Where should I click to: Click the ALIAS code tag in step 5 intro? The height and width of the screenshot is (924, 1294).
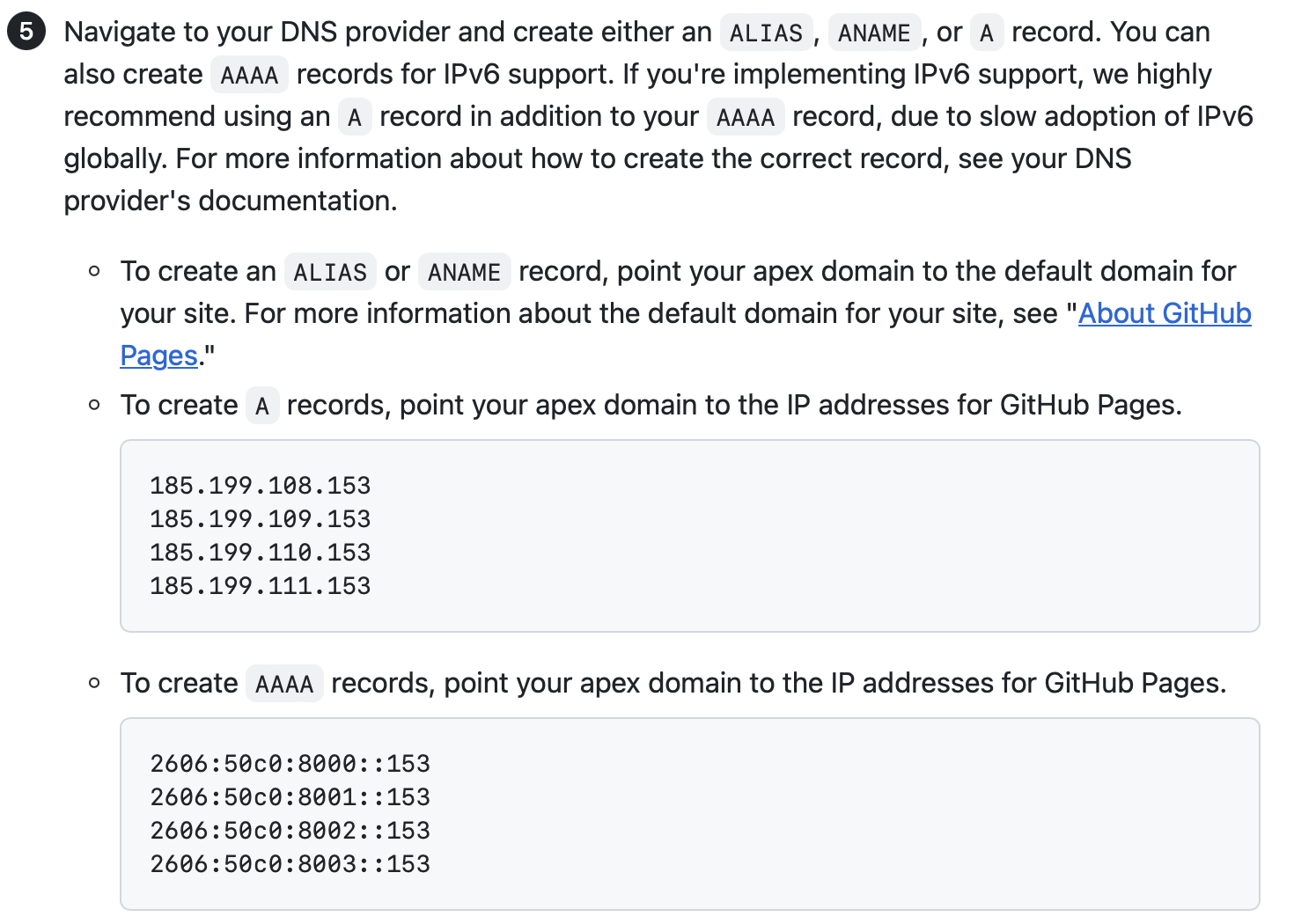coord(766,33)
